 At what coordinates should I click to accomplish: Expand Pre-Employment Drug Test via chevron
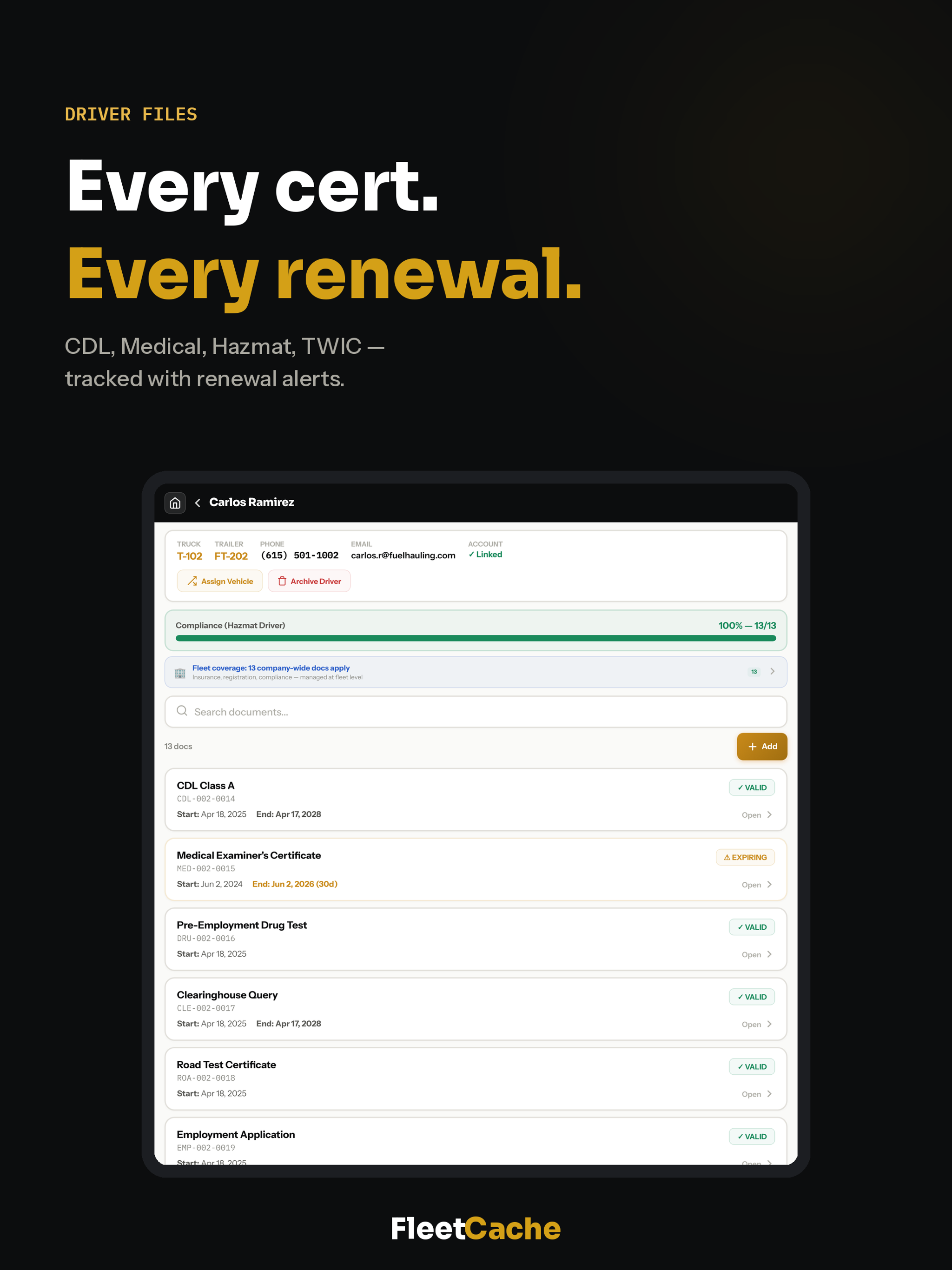pos(769,955)
